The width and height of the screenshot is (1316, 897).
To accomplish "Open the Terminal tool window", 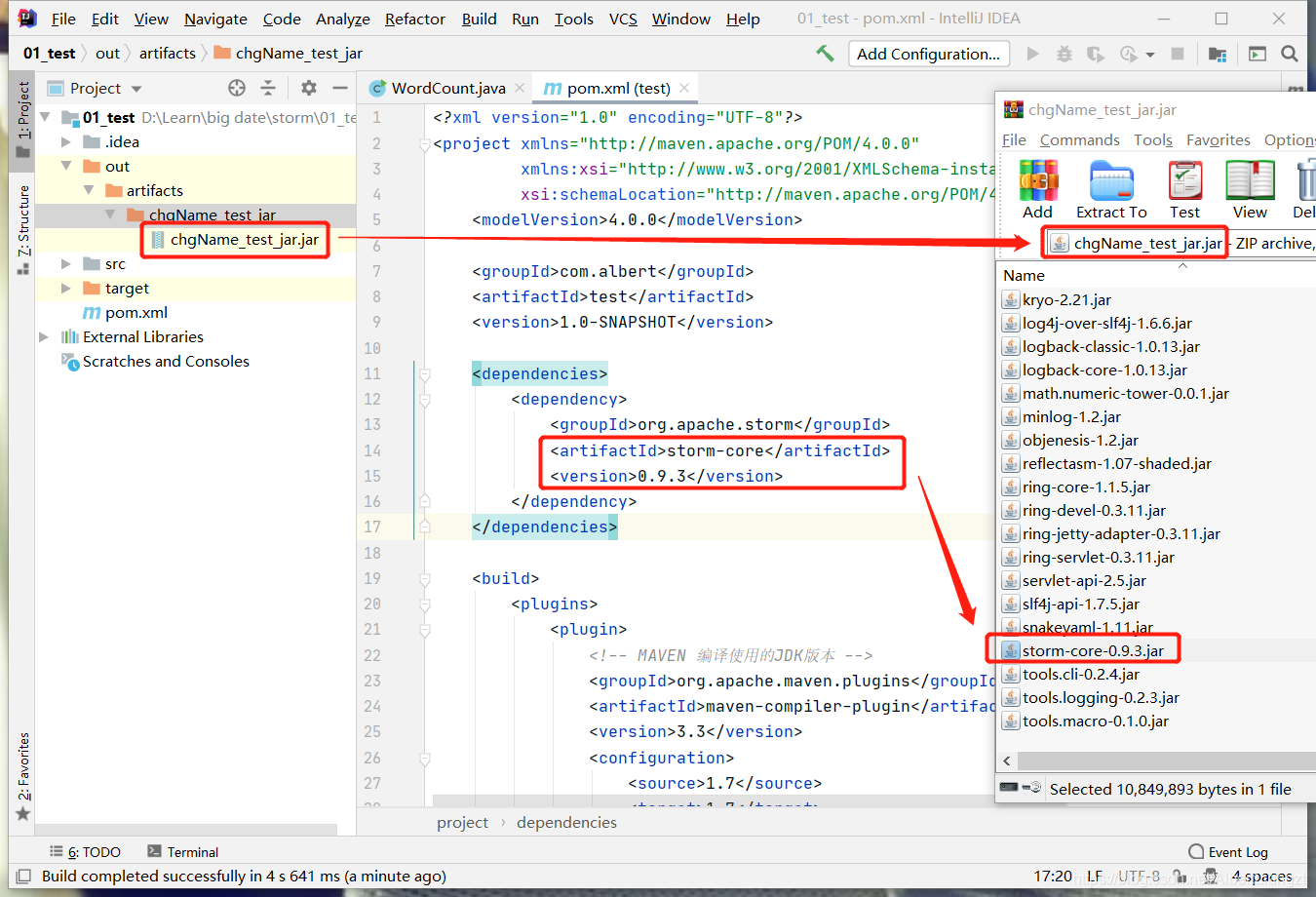I will [x=182, y=852].
